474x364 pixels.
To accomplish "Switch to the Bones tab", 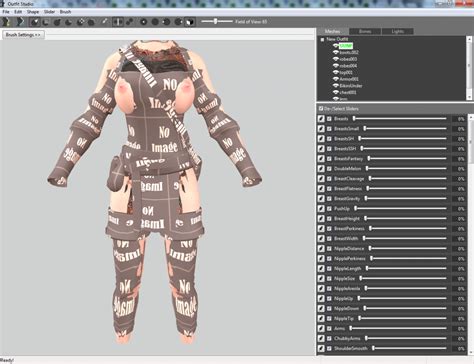I will 365,31.
